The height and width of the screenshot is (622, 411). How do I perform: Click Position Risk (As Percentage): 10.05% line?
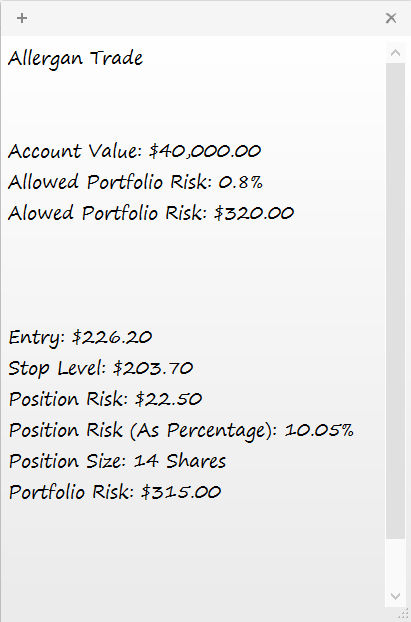pyautogui.click(x=181, y=431)
